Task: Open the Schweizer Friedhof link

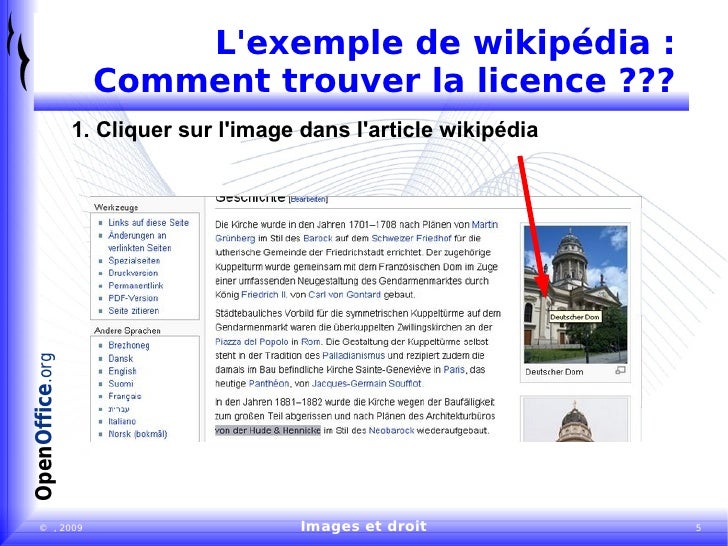Action: [411, 239]
